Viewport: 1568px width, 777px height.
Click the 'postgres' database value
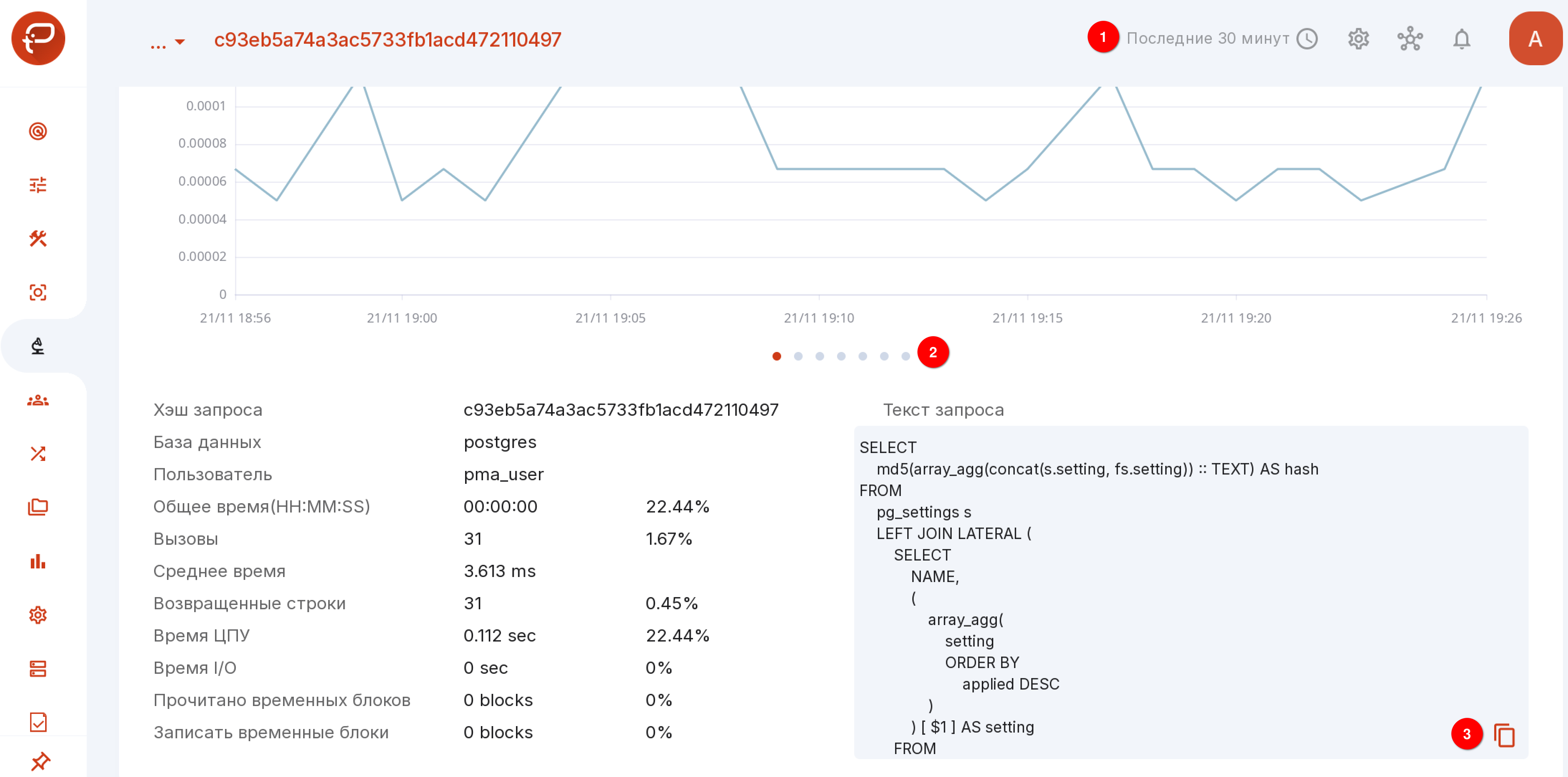coord(500,442)
